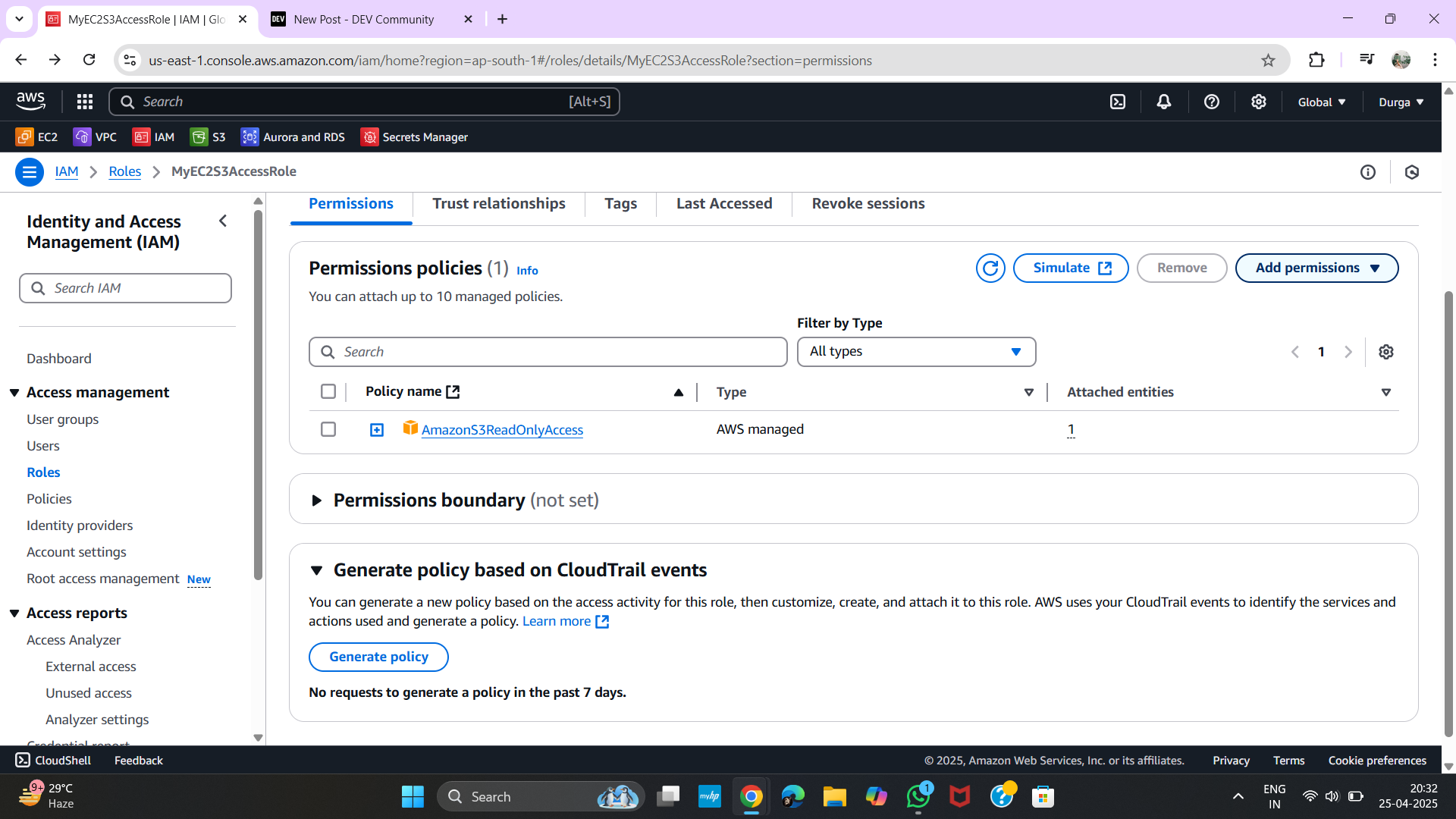Open the Durga account menu

pos(1401,102)
